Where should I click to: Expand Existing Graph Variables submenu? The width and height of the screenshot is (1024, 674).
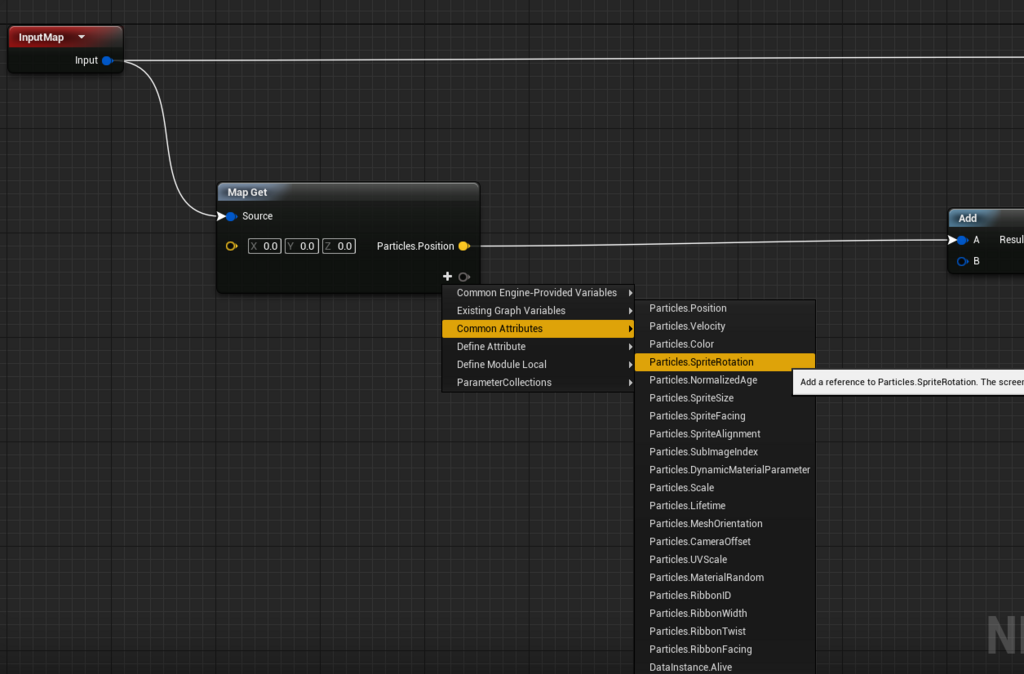[538, 311]
